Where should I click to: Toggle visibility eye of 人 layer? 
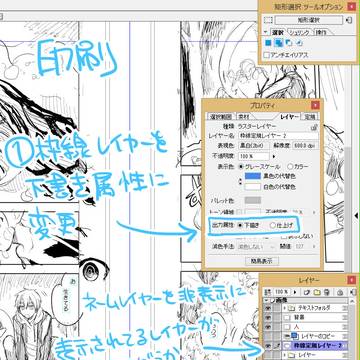pyautogui.click(x=267, y=326)
